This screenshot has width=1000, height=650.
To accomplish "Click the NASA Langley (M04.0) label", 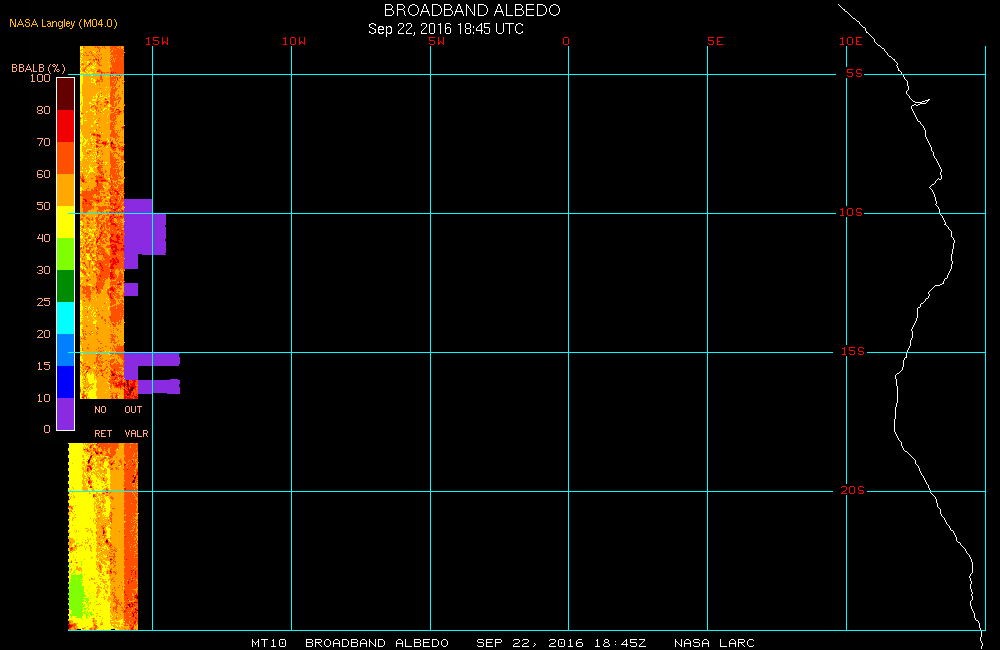I will 63,23.
